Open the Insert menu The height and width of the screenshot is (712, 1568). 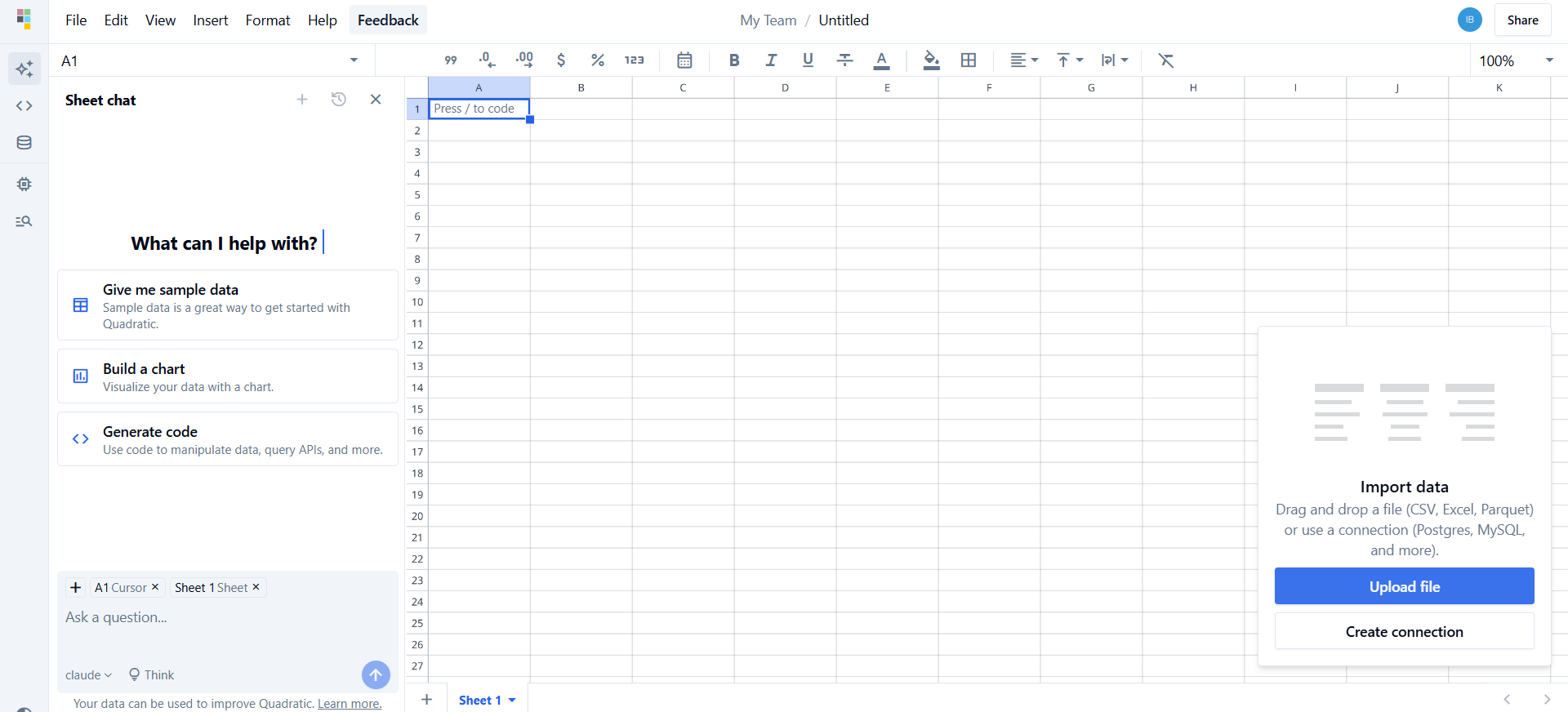click(211, 20)
